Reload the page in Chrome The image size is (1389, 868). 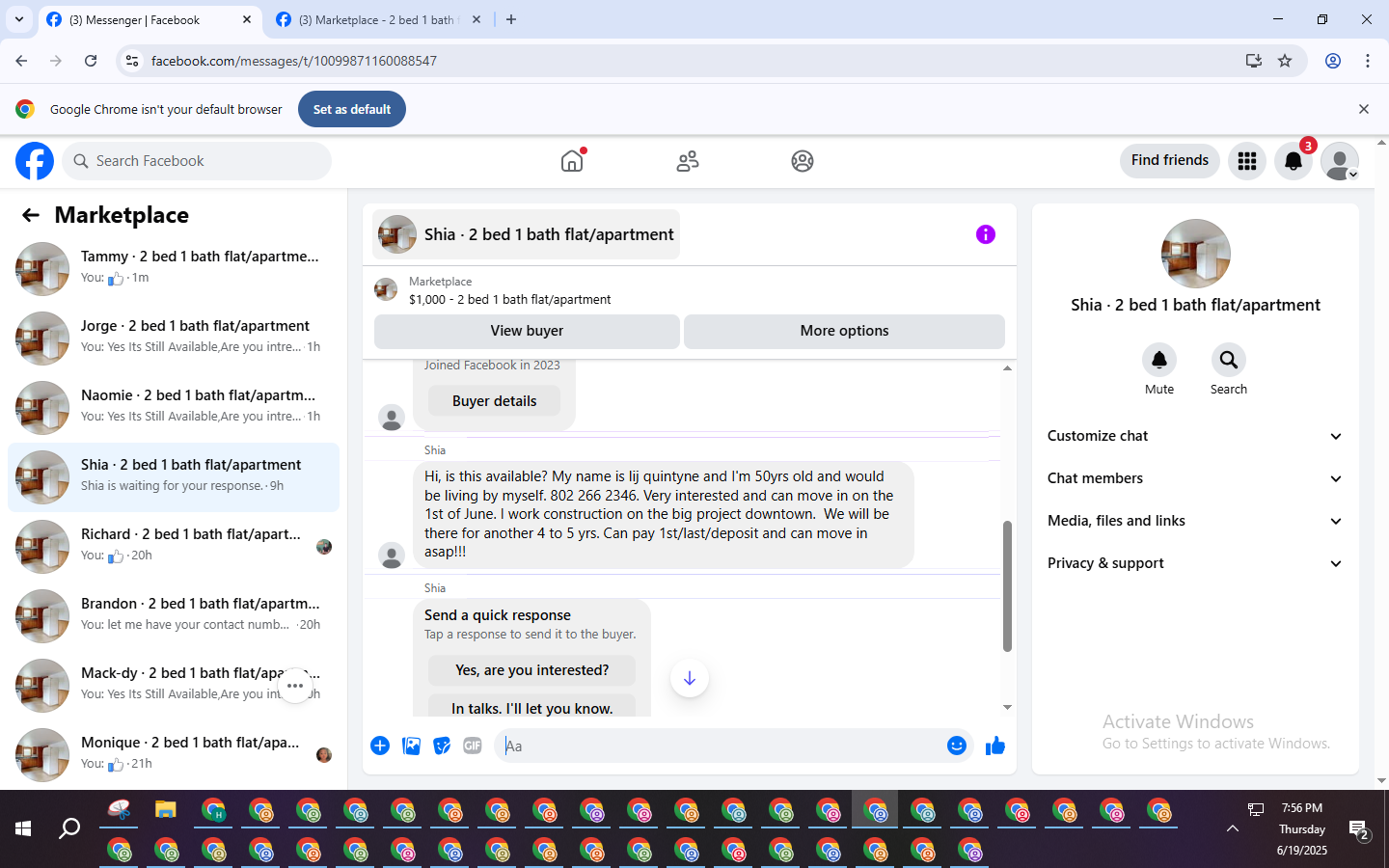coord(91,61)
